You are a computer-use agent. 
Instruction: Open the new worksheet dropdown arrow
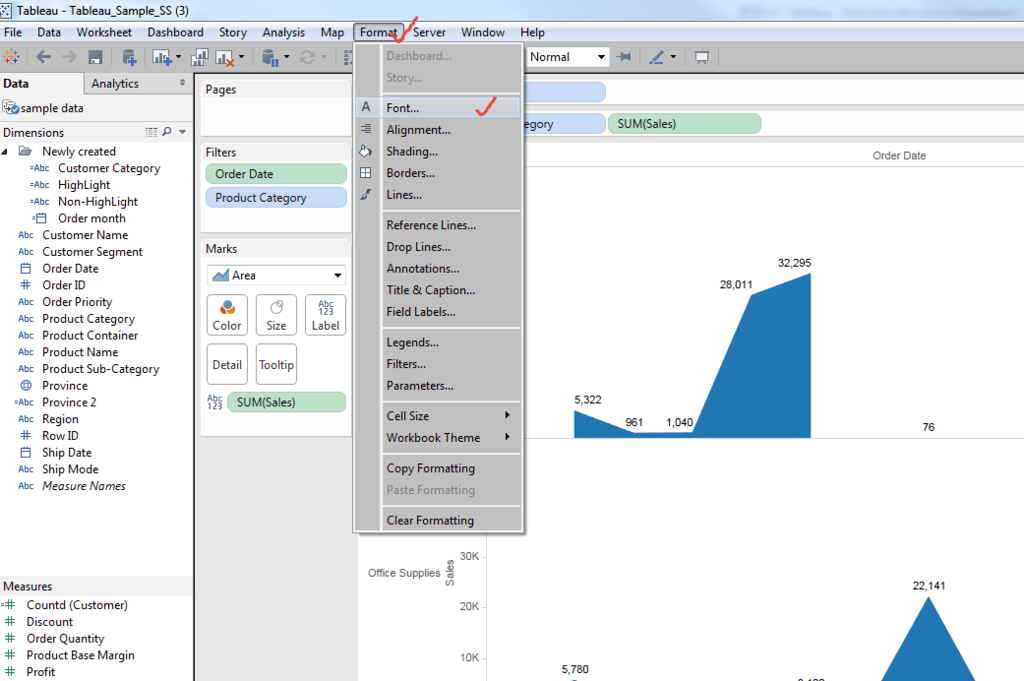point(178,57)
